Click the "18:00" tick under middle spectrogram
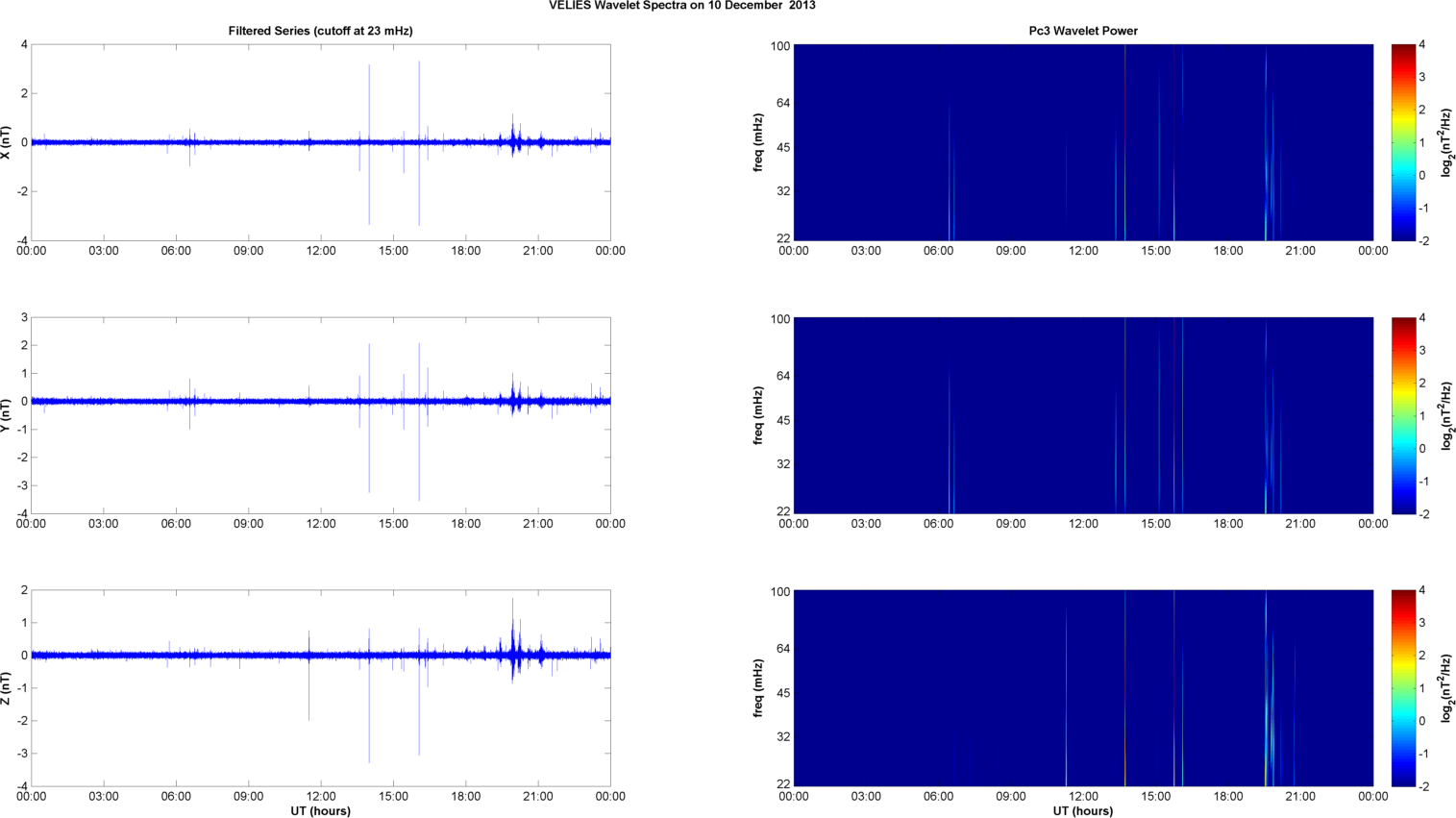The width and height of the screenshot is (1456, 818). (1228, 523)
